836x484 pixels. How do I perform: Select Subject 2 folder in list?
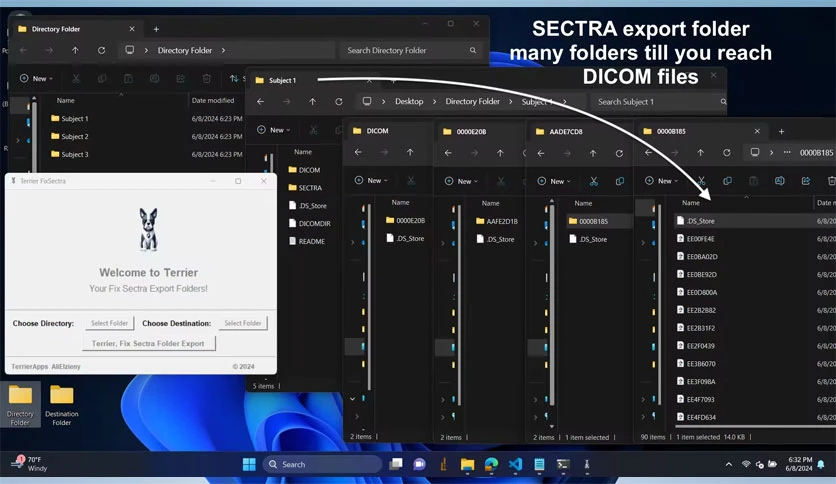point(75,136)
